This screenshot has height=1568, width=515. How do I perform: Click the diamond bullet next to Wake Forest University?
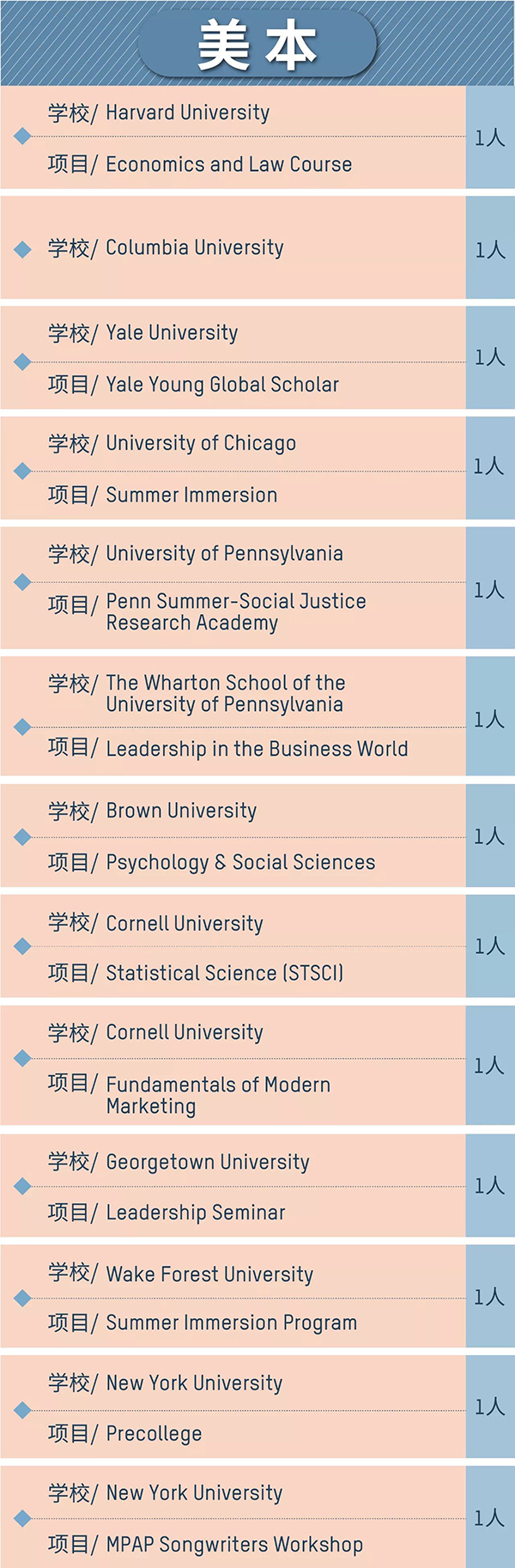23,1298
